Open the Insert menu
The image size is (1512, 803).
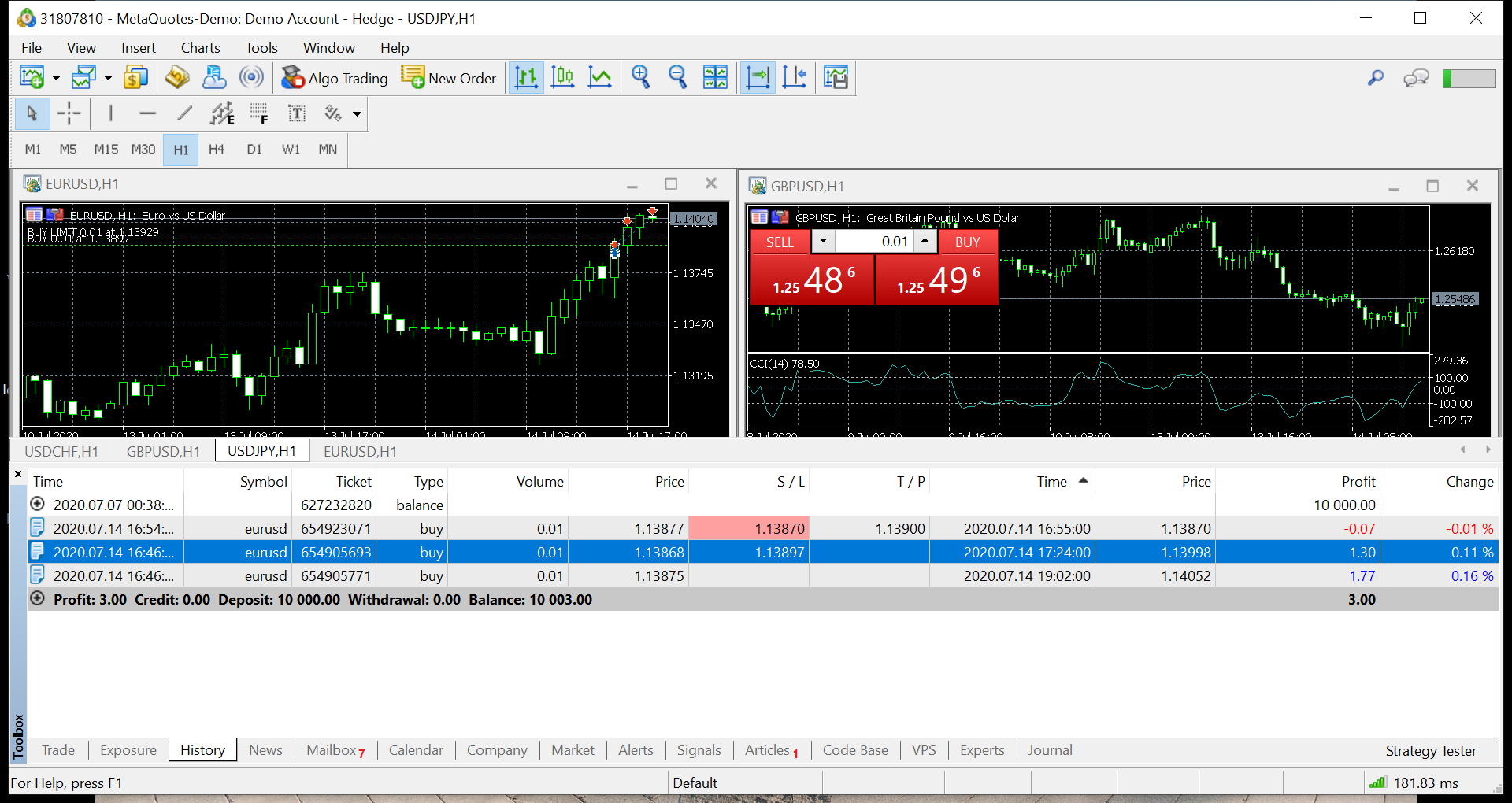point(138,48)
